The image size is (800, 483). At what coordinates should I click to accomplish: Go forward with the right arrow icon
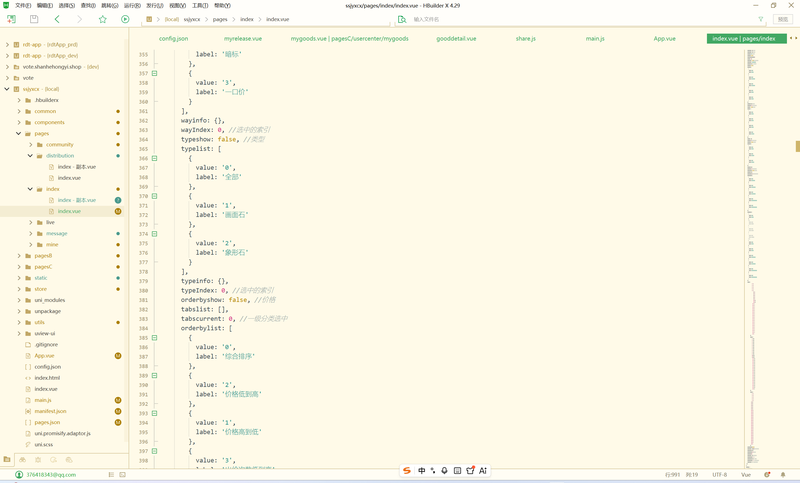coord(79,19)
